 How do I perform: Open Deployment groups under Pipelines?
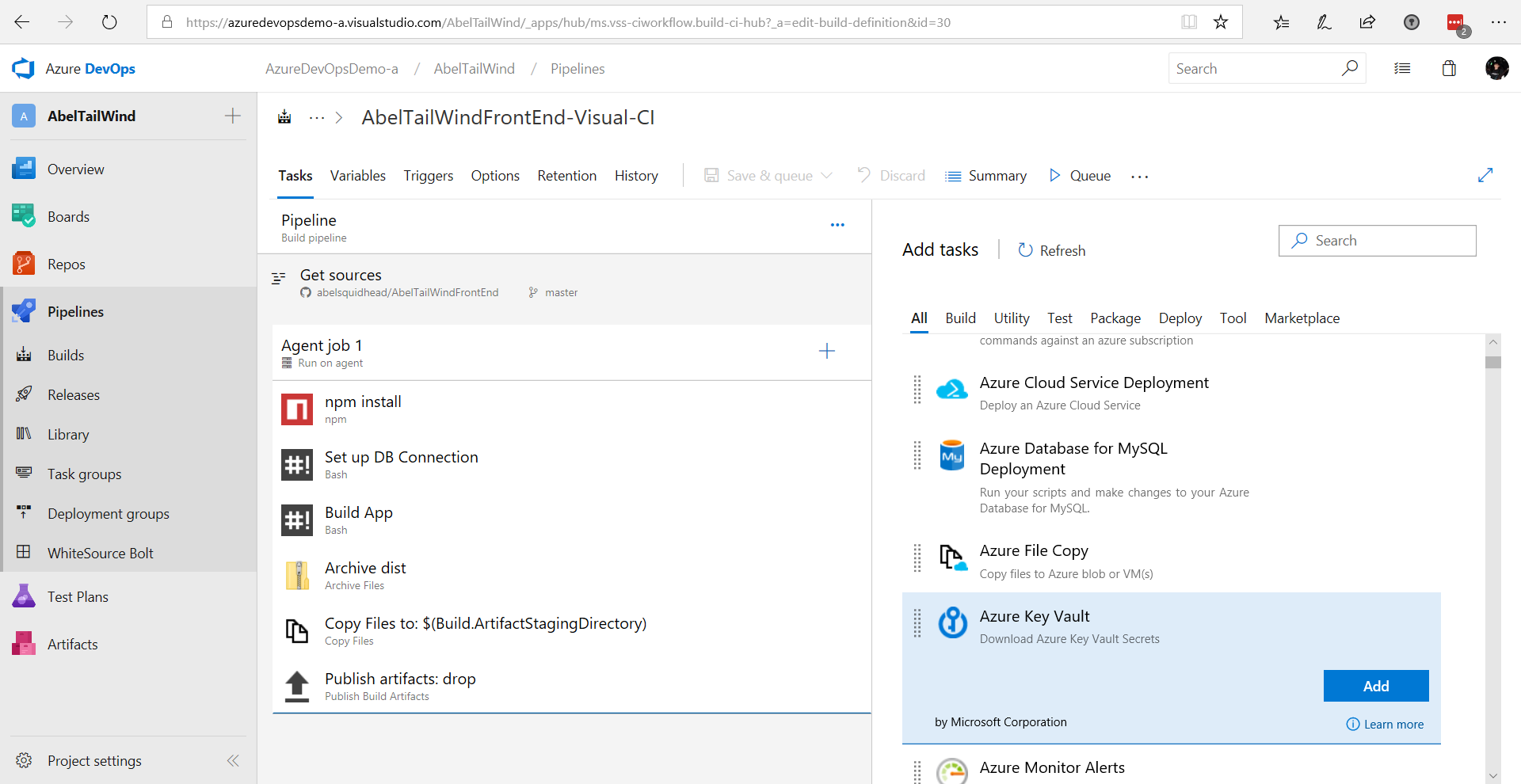(109, 514)
